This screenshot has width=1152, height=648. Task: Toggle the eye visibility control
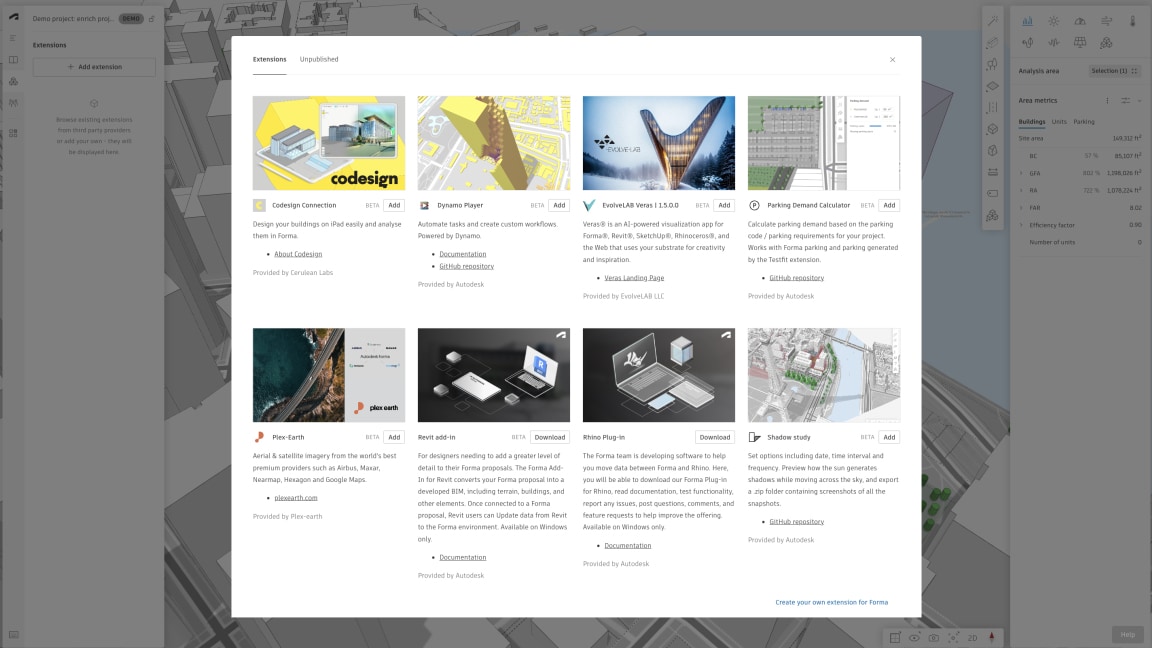click(914, 637)
